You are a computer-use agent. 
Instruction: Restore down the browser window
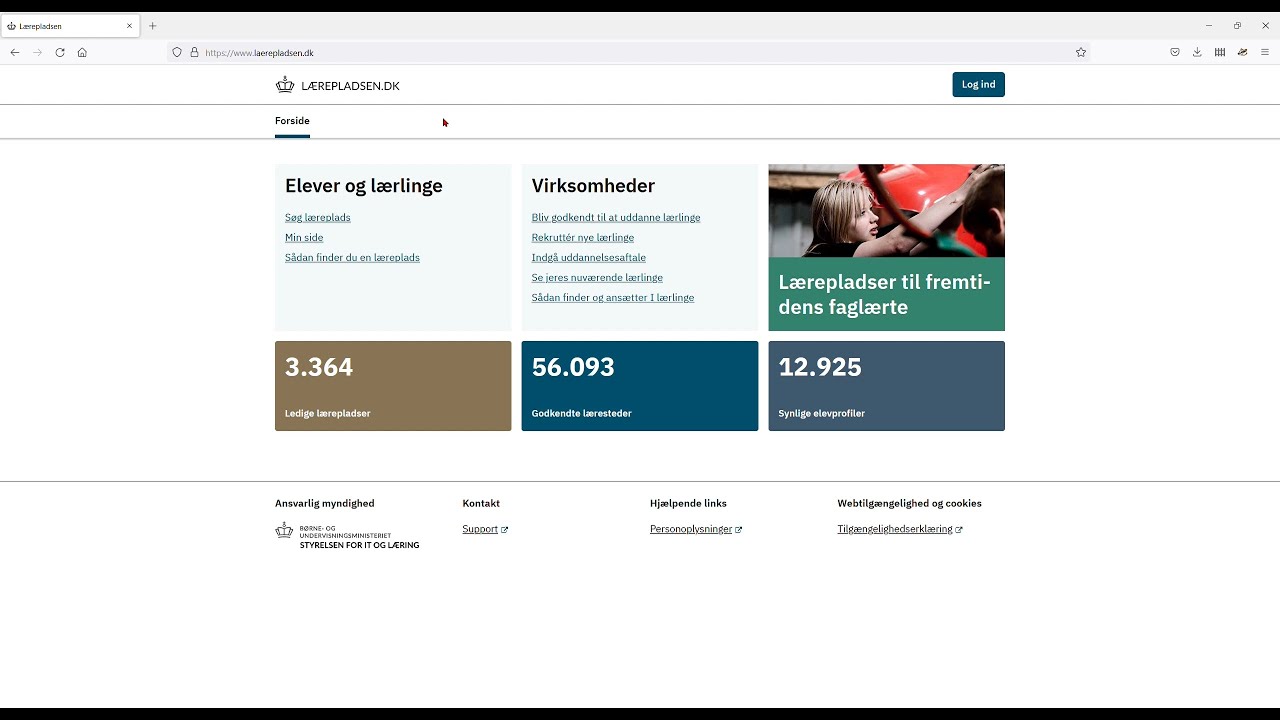[1237, 26]
